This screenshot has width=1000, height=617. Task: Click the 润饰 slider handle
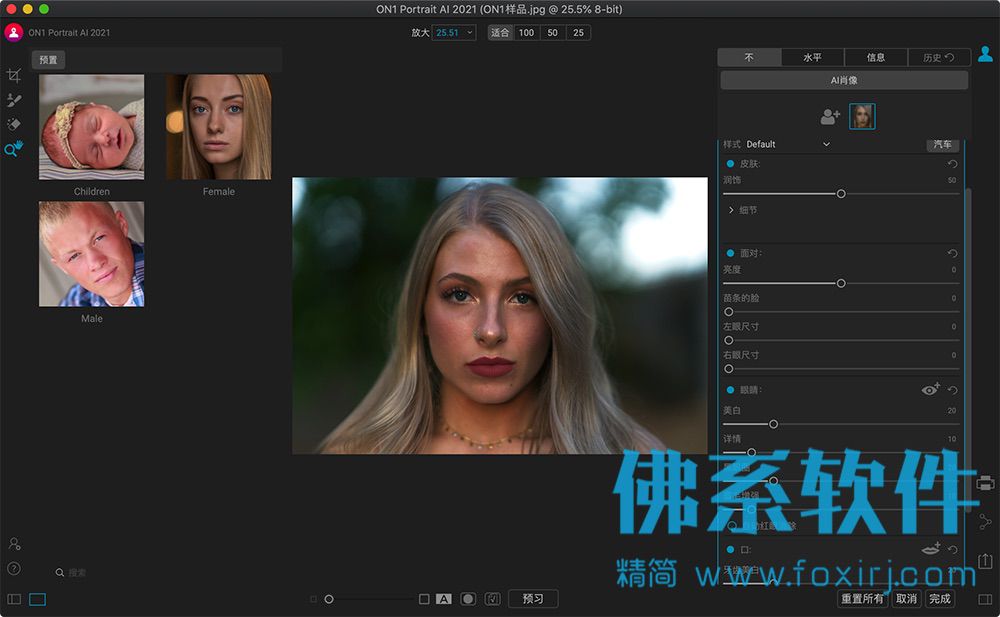click(x=841, y=193)
